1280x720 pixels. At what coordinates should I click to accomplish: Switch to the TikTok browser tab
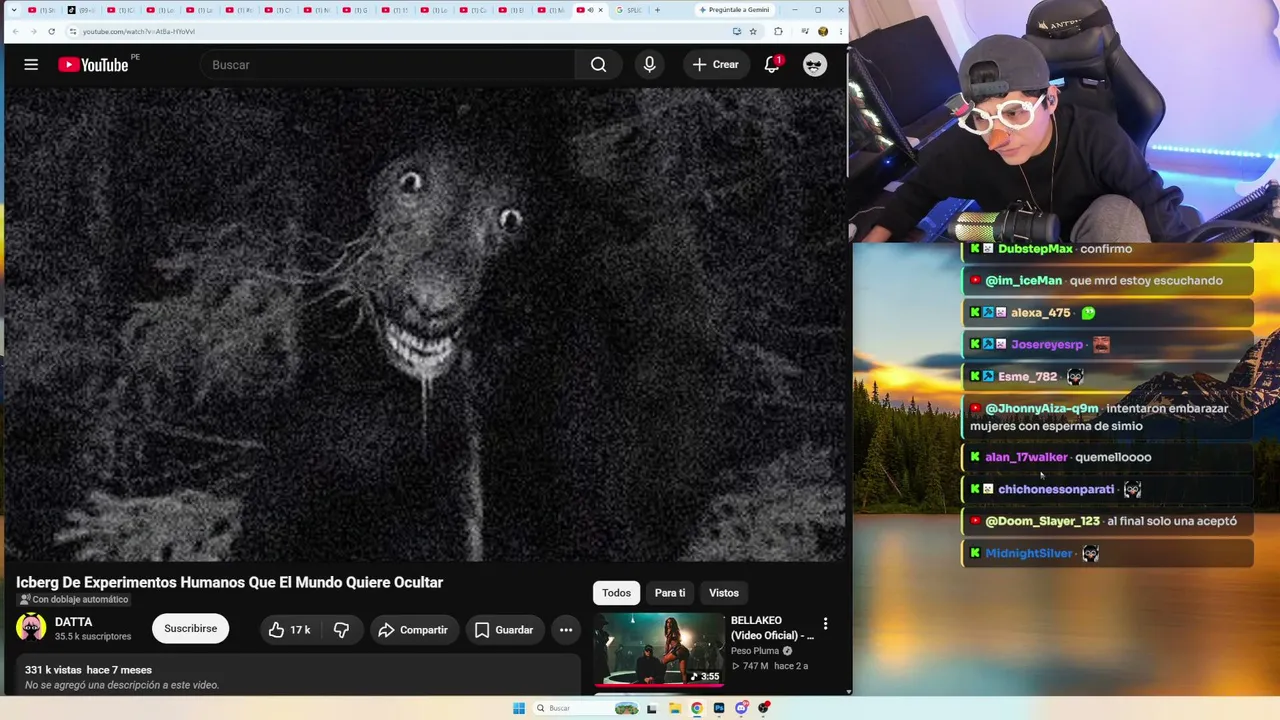coord(83,10)
